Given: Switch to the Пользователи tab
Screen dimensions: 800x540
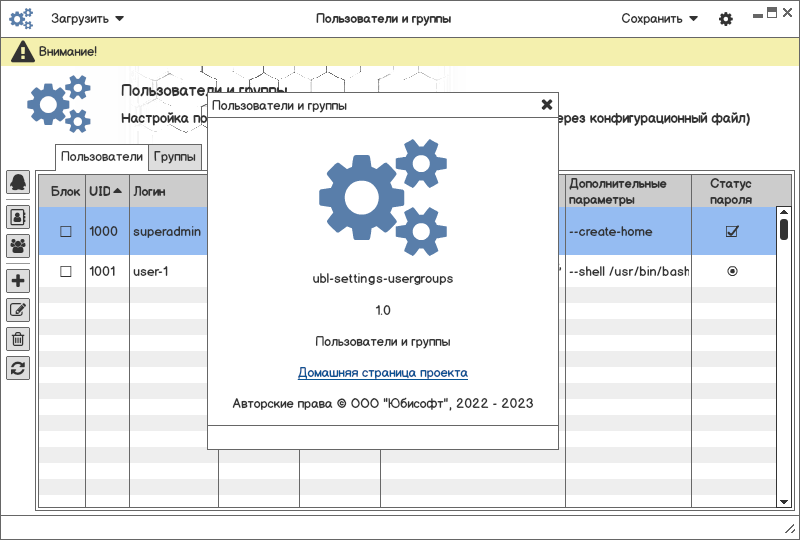Looking at the screenshot, I should 102,157.
